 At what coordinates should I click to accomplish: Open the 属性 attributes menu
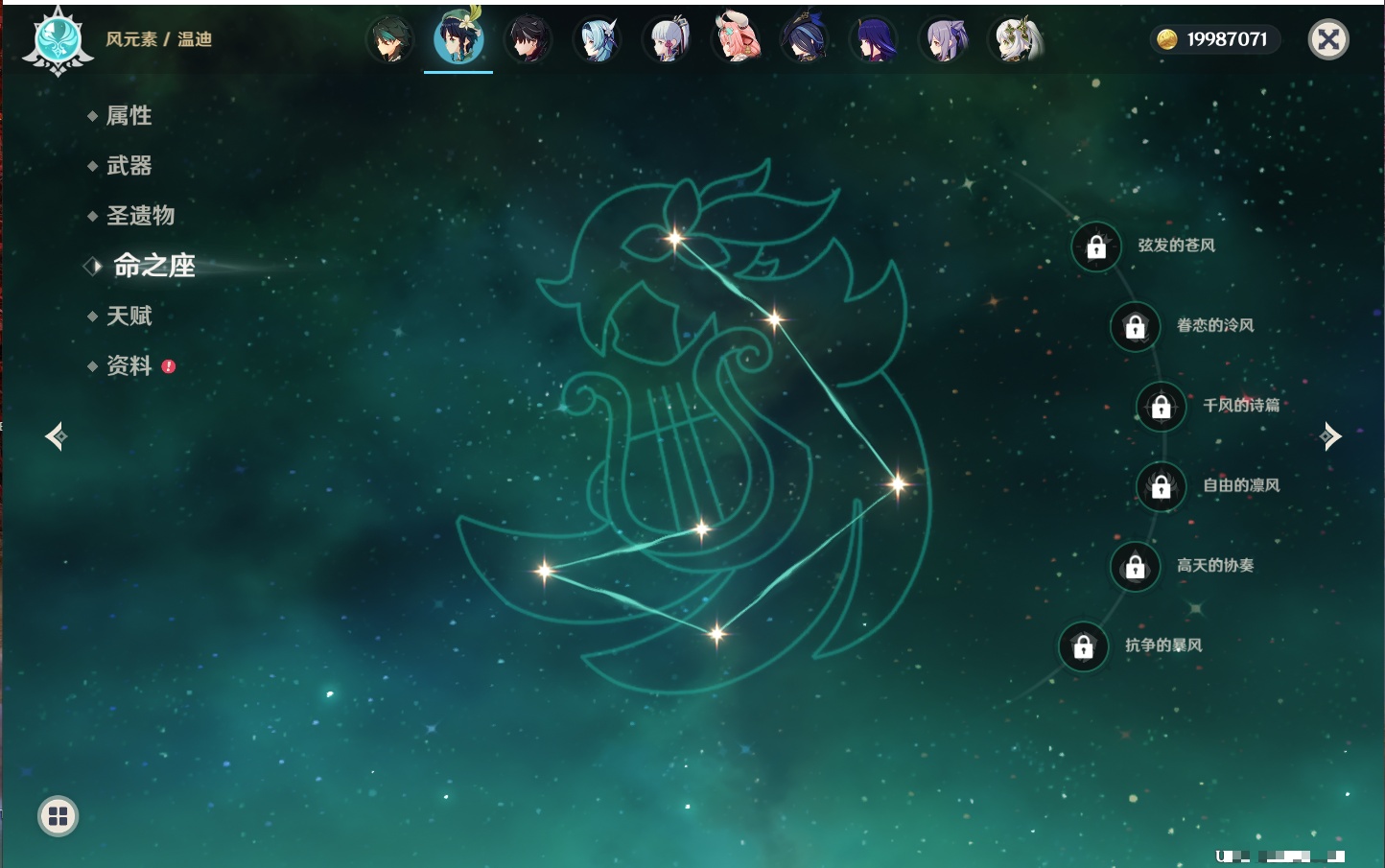click(x=129, y=116)
